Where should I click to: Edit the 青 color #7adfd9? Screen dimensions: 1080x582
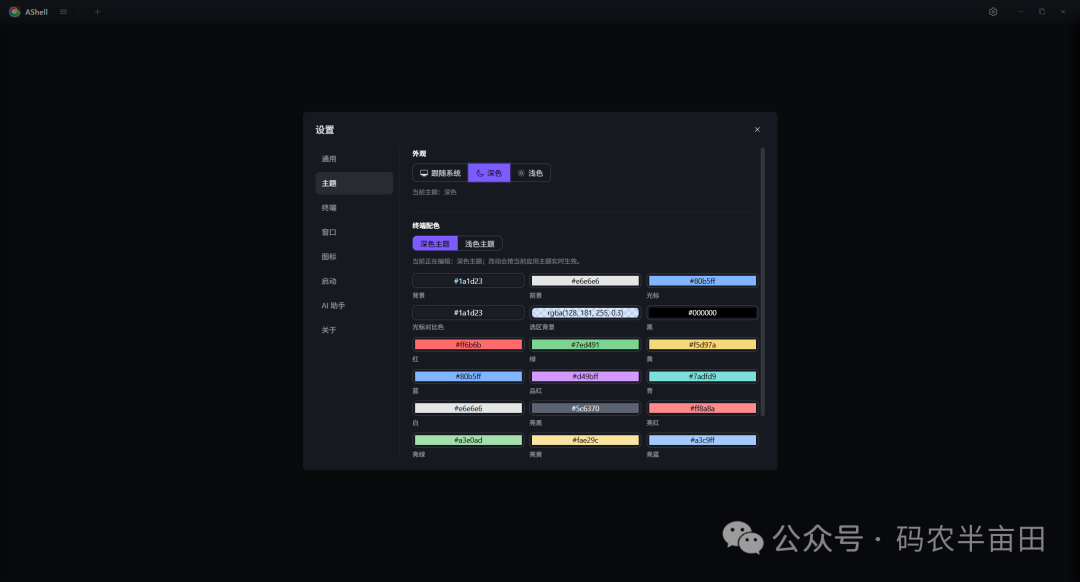(702, 376)
